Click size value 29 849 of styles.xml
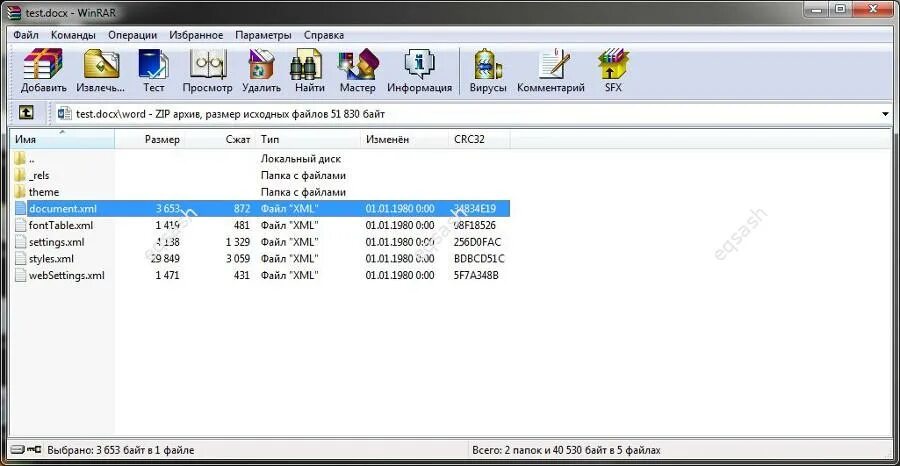The width and height of the screenshot is (900, 466). pos(165,258)
